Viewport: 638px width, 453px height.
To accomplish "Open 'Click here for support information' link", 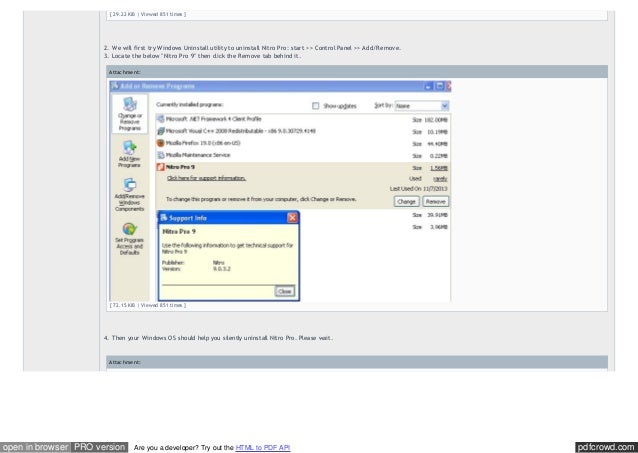I will (206, 178).
